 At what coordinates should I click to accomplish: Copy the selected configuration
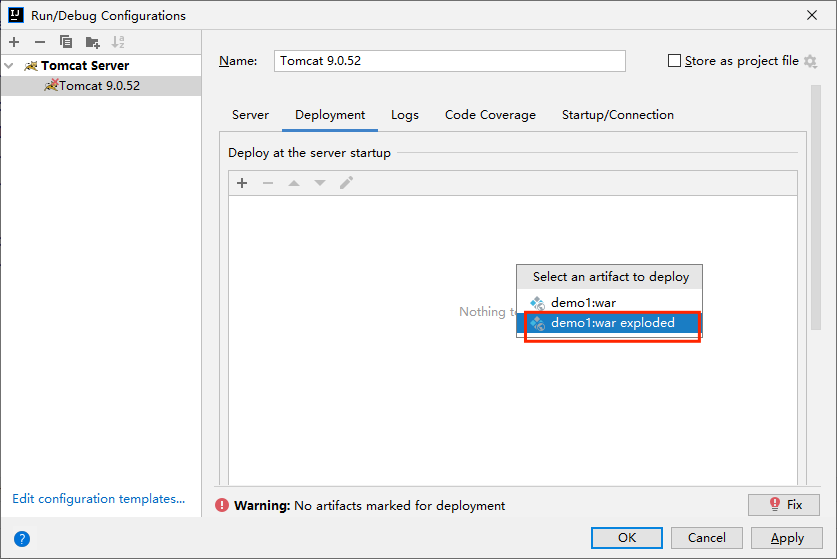point(66,42)
